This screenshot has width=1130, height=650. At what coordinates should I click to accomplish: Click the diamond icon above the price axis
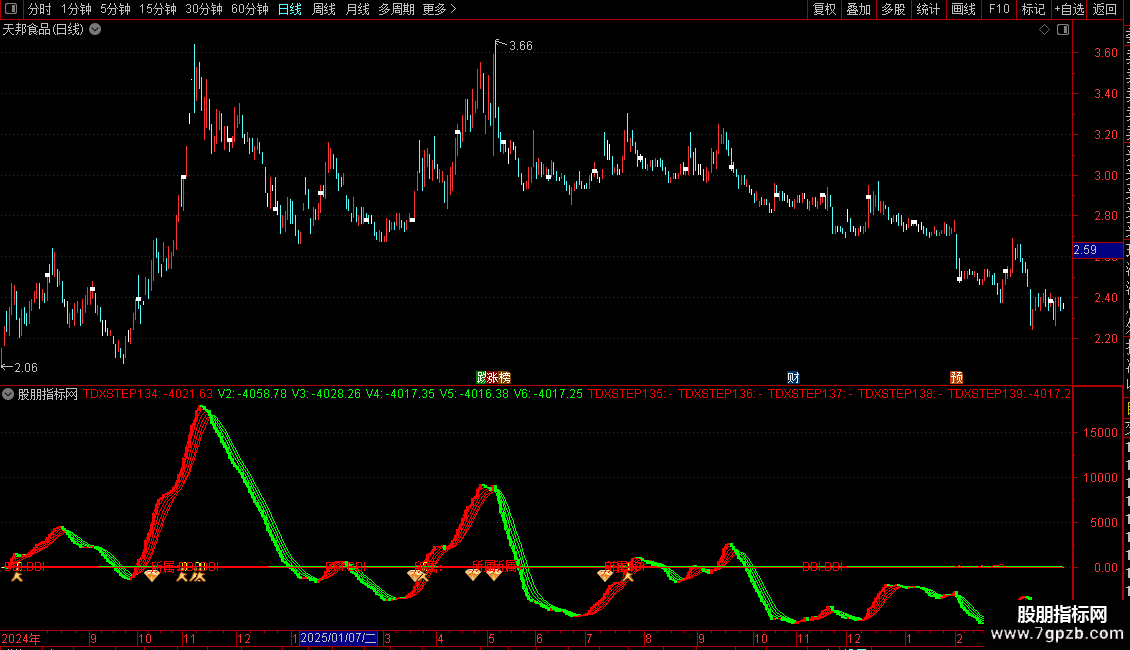[1044, 30]
